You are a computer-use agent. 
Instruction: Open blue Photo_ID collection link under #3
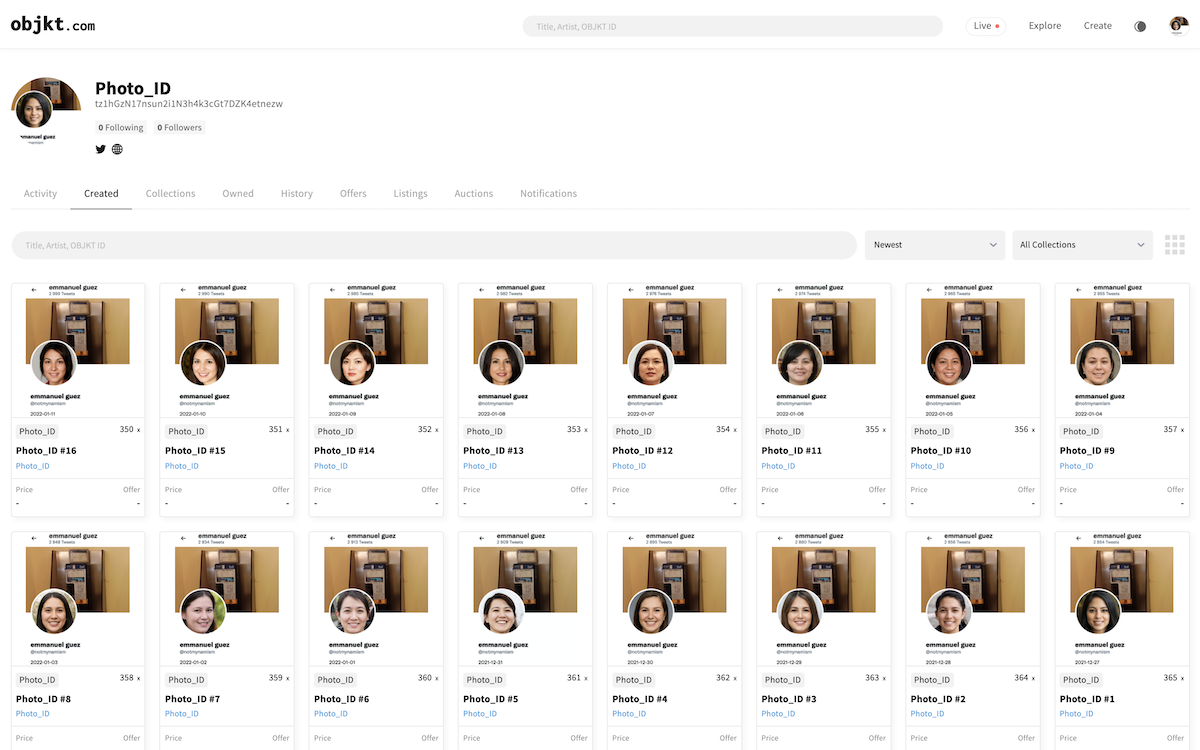pyautogui.click(x=778, y=714)
